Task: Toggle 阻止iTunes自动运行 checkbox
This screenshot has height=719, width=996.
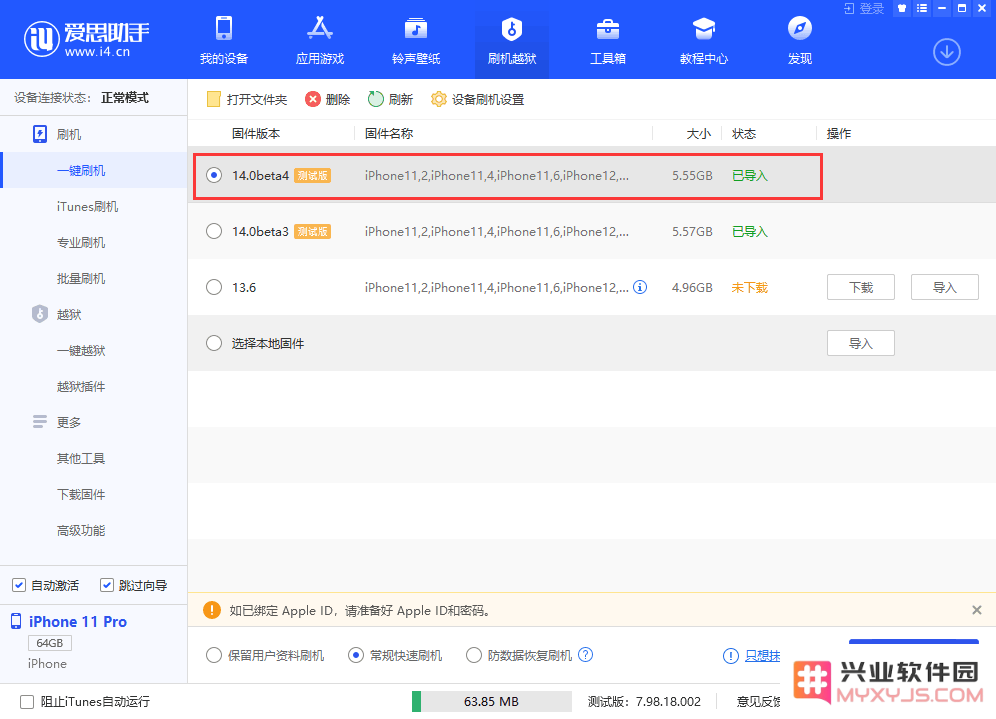Action: point(27,701)
